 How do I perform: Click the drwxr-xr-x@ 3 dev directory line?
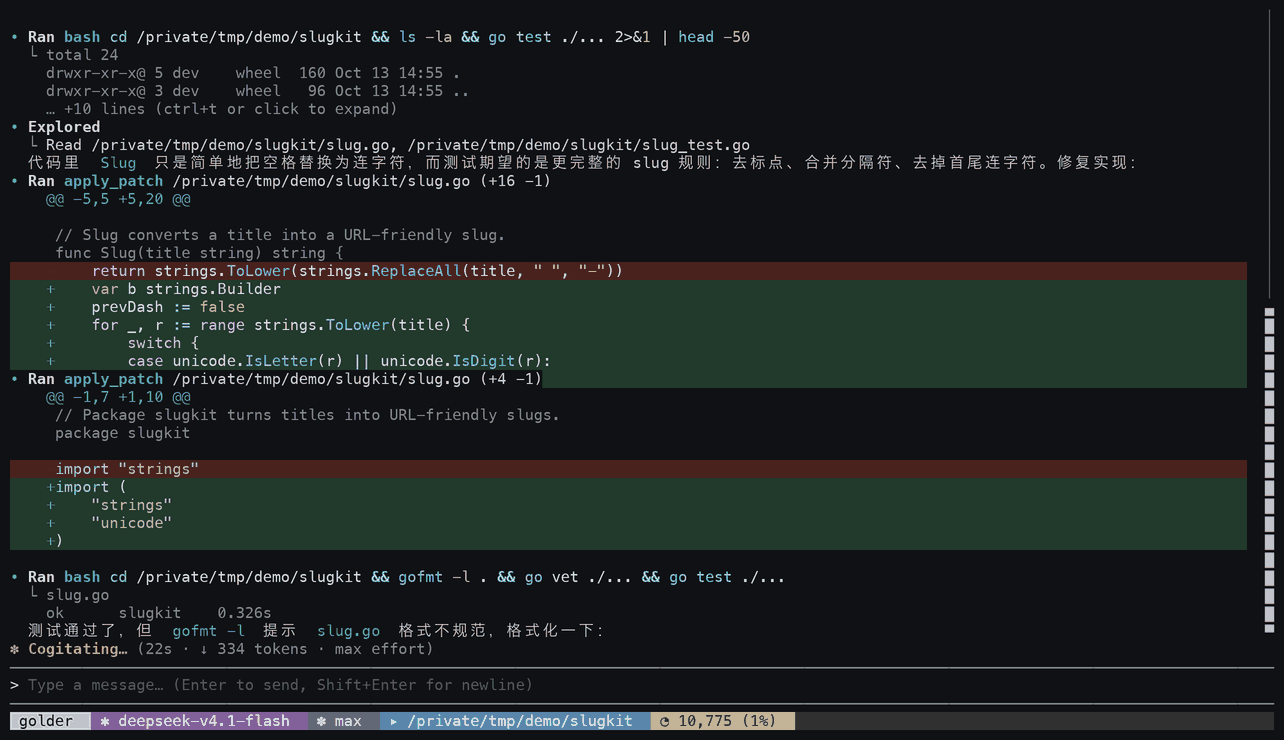pyautogui.click(x=258, y=91)
